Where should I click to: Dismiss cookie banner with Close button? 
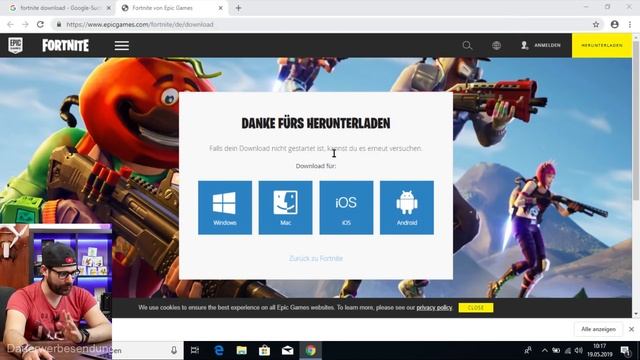click(x=476, y=307)
